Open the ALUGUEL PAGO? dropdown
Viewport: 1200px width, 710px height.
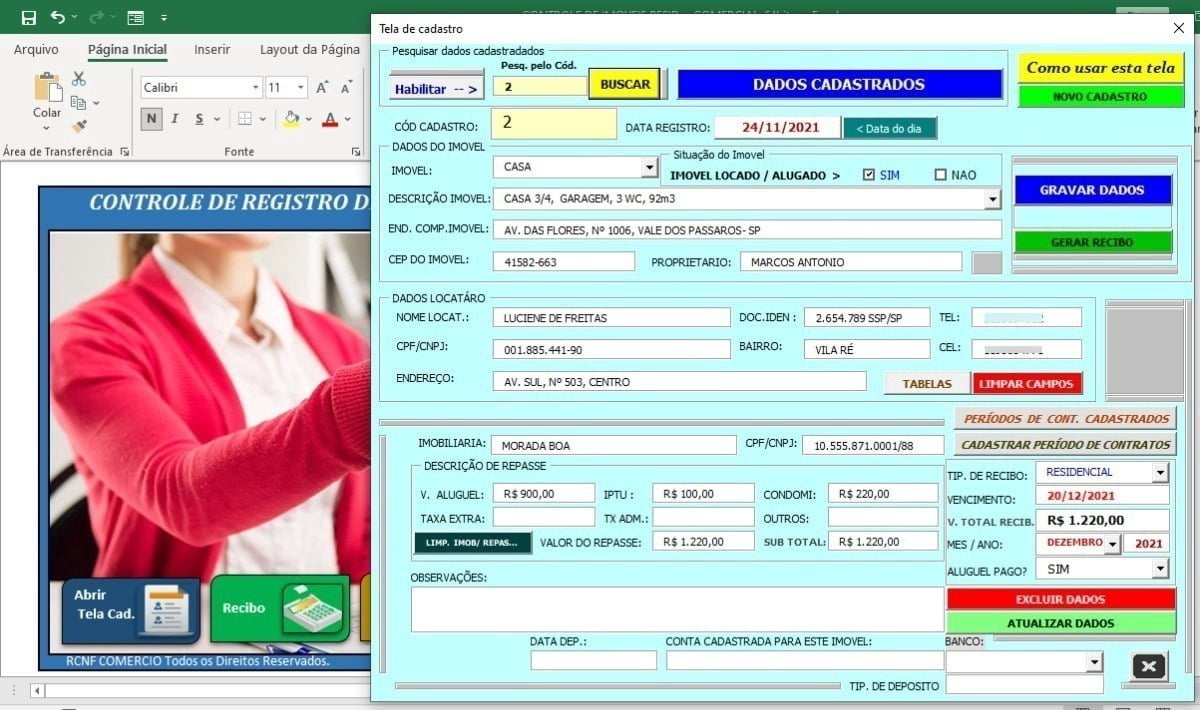pos(1160,569)
